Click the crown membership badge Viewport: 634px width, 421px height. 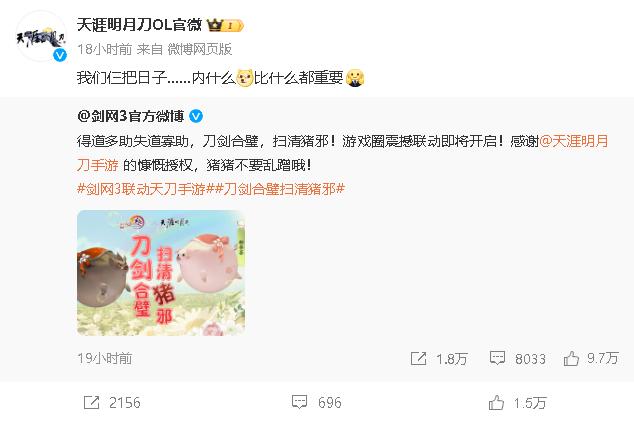(x=225, y=25)
